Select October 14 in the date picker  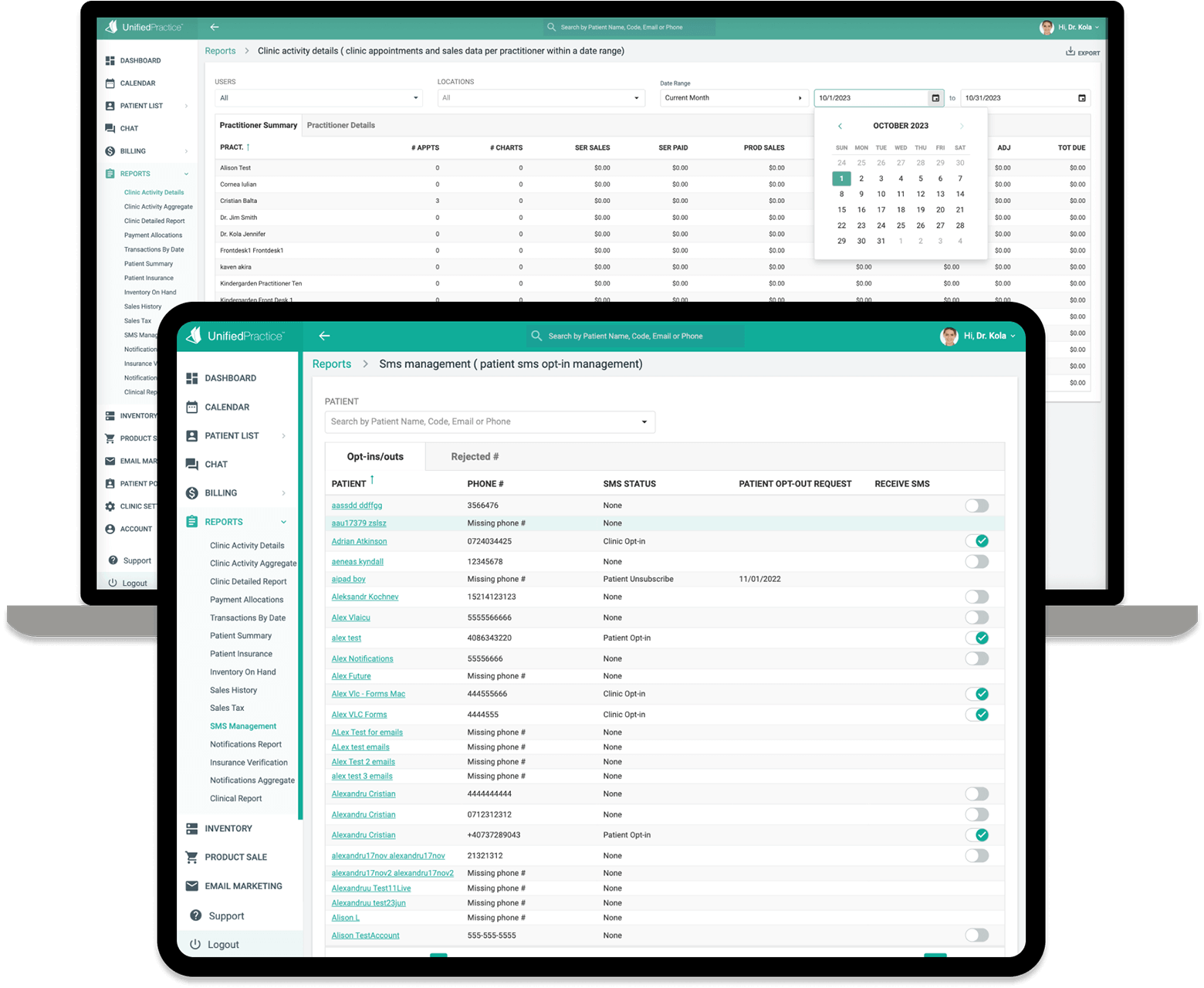click(x=959, y=194)
